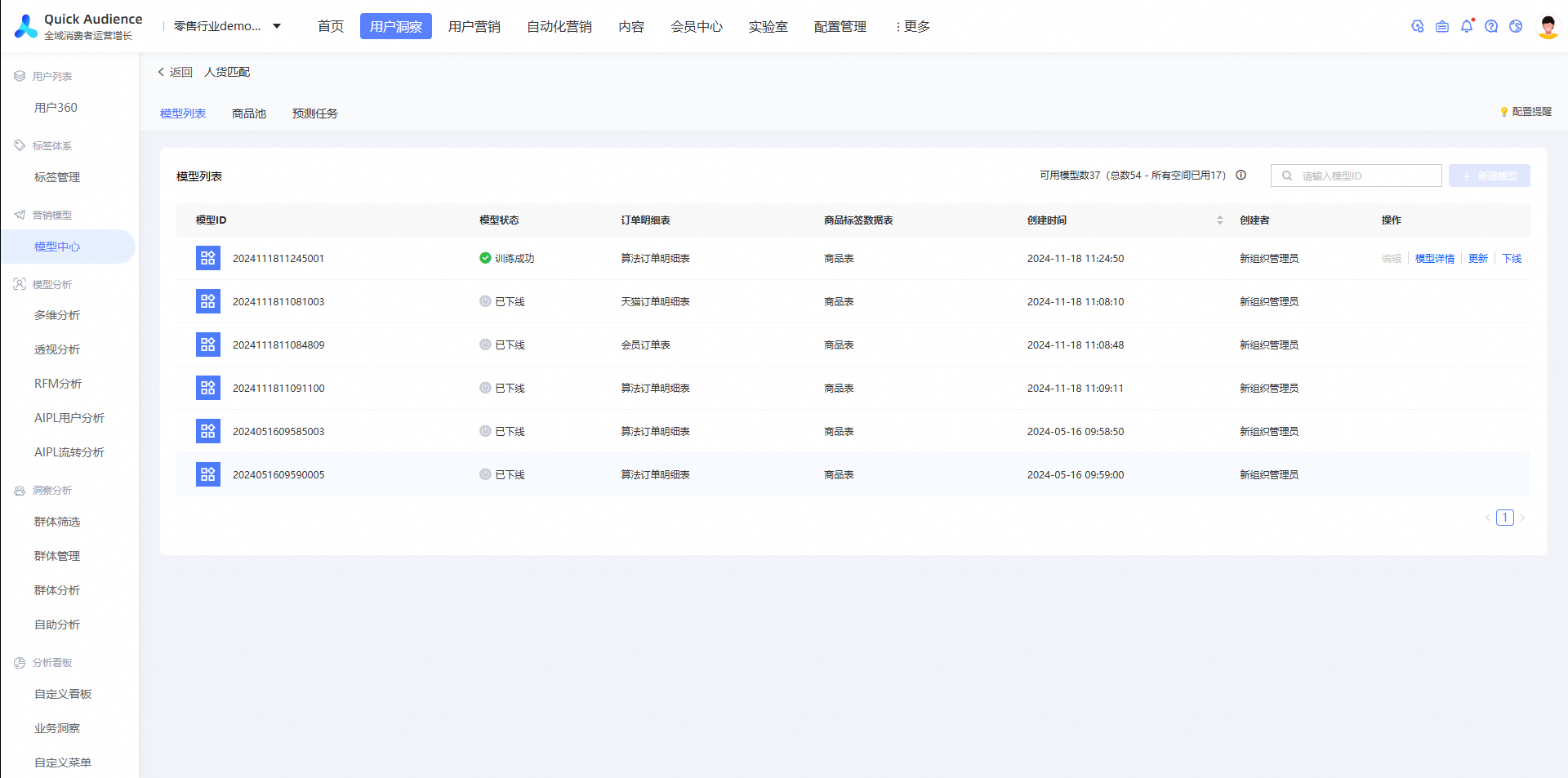Viewport: 1568px width, 778px height.
Task: Open the user avatar menu
Action: pos(1548,26)
